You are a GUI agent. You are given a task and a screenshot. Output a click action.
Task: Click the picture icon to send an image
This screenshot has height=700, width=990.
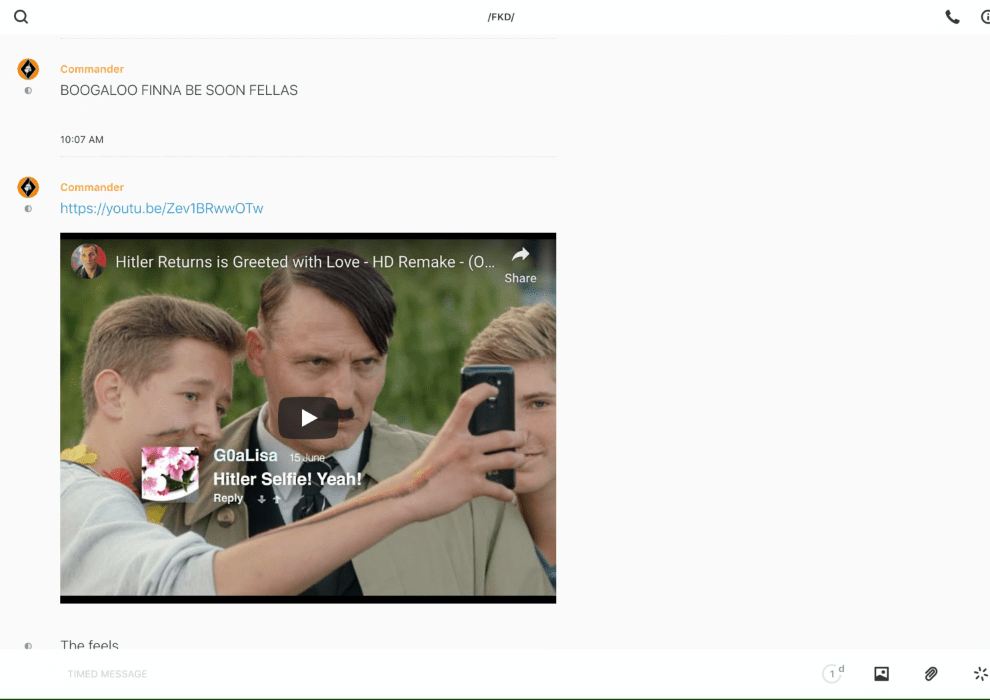coord(881,674)
